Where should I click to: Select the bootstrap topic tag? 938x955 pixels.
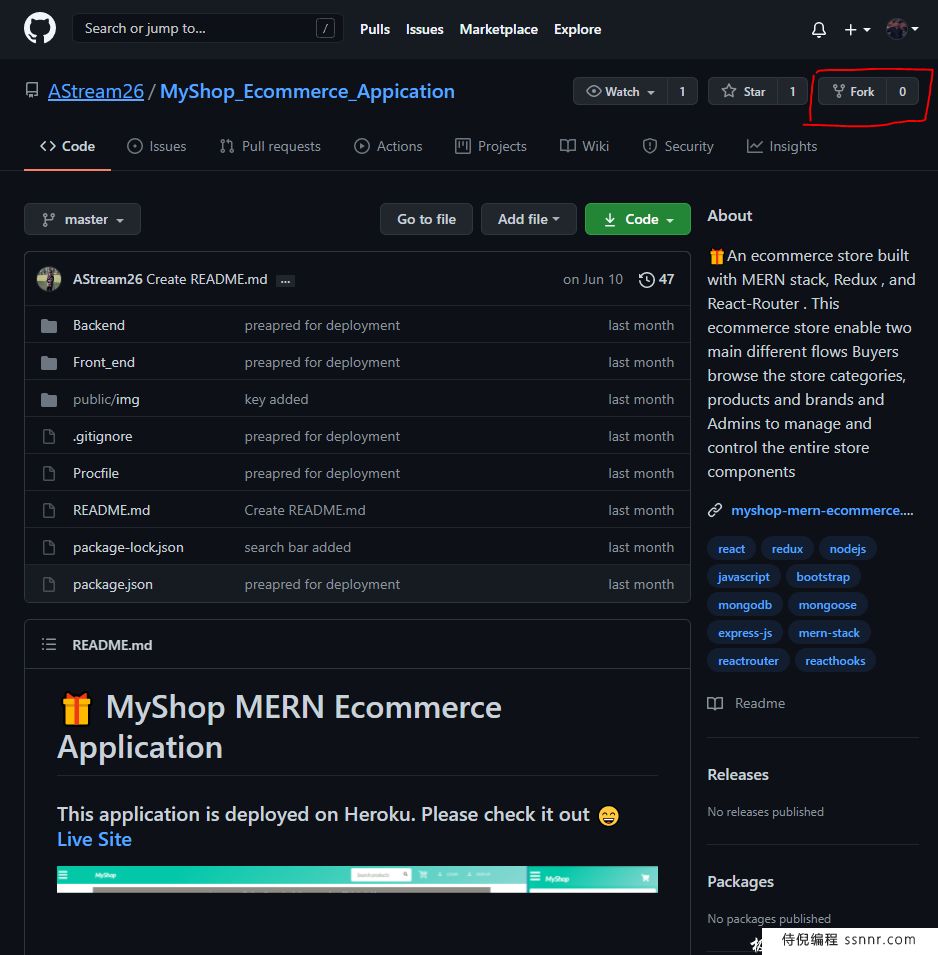click(823, 577)
